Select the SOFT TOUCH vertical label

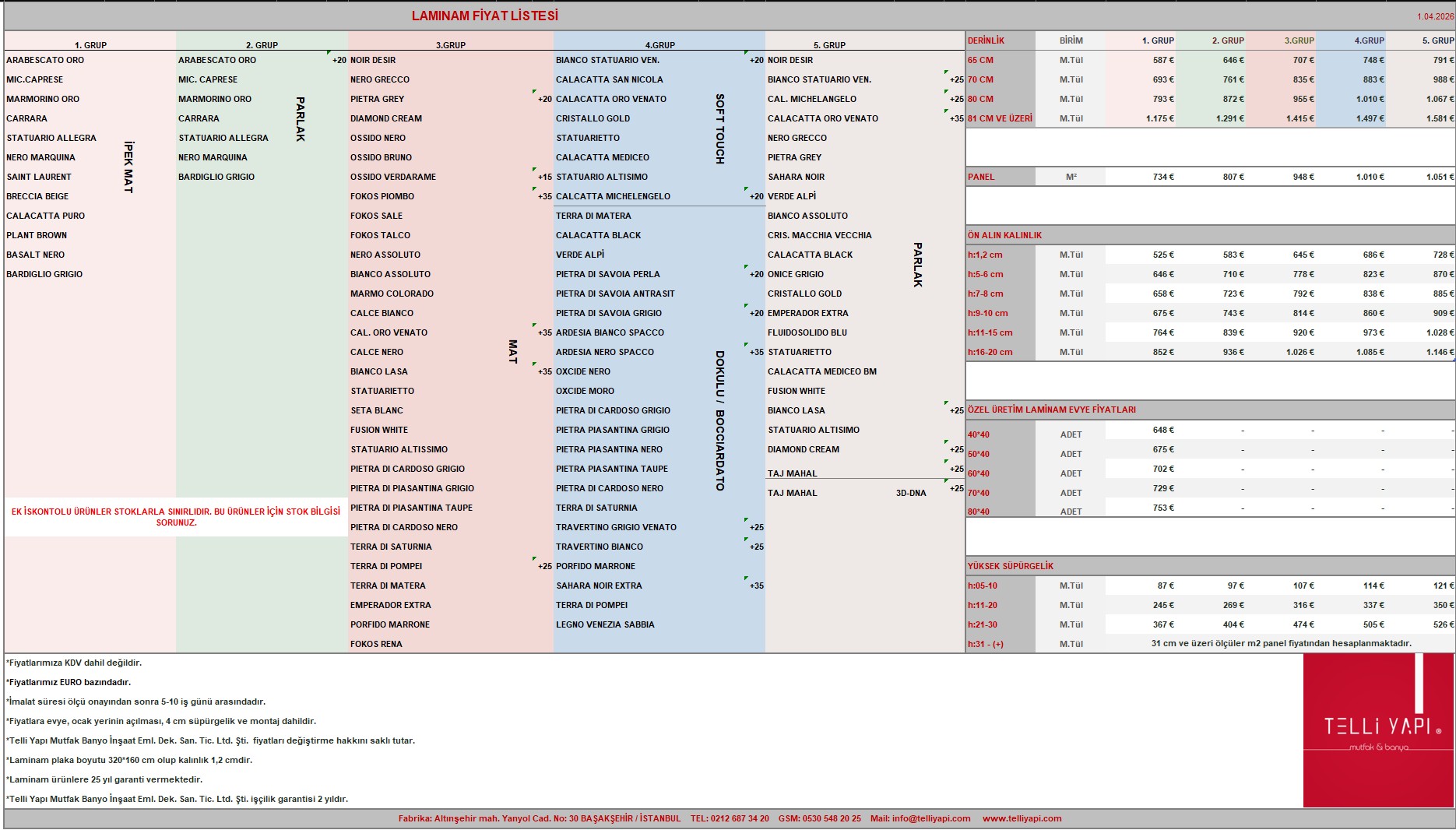(x=720, y=128)
